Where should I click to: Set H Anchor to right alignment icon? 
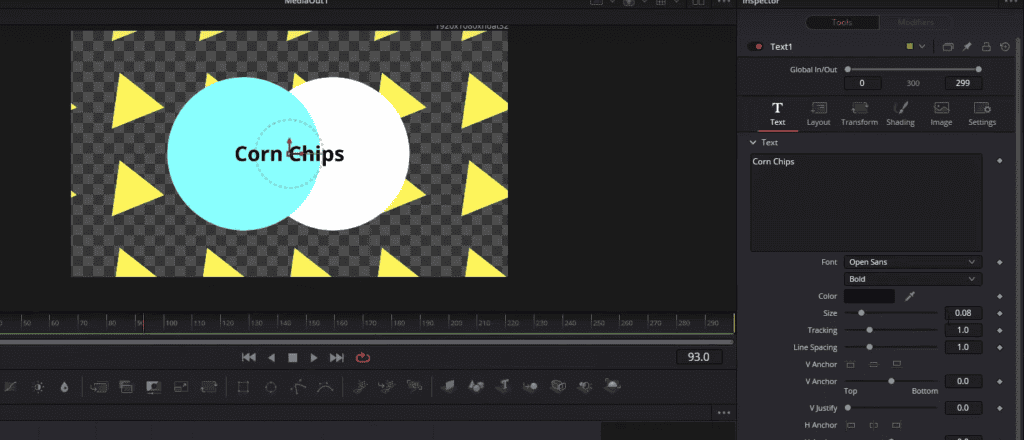click(x=897, y=425)
